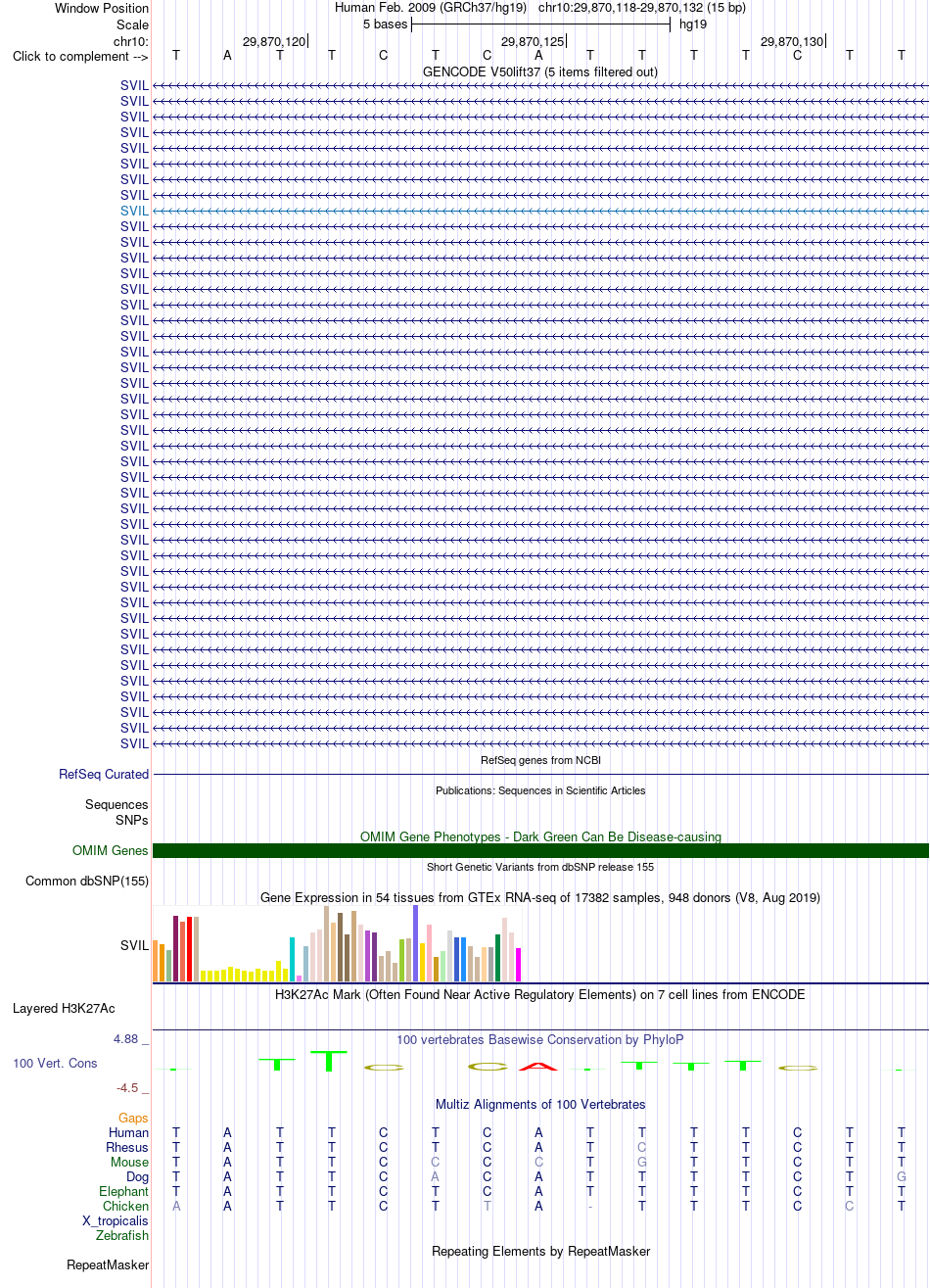Click the Sequences track label

(116, 804)
